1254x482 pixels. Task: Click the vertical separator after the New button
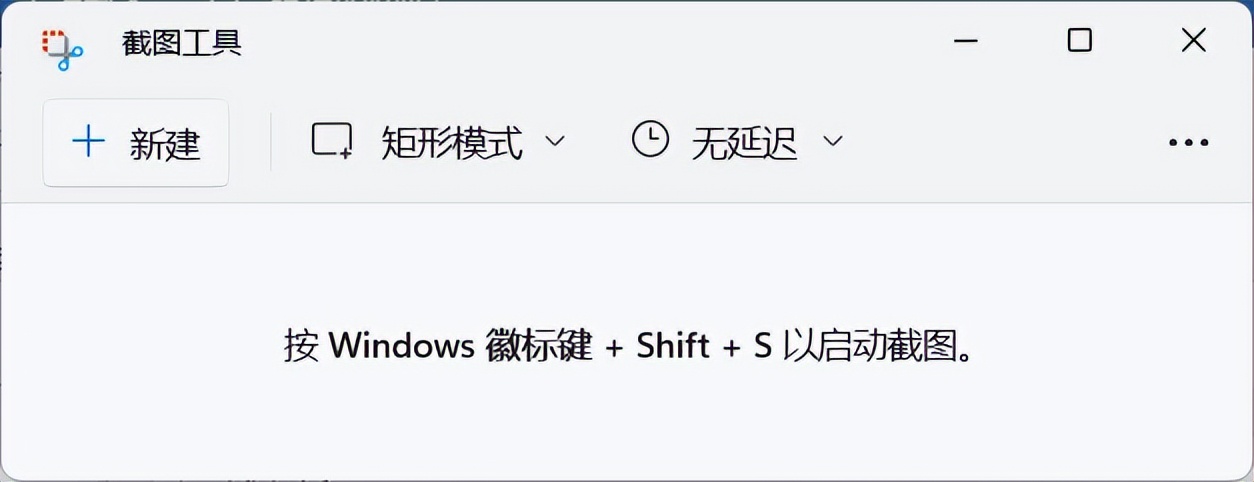[x=271, y=142]
